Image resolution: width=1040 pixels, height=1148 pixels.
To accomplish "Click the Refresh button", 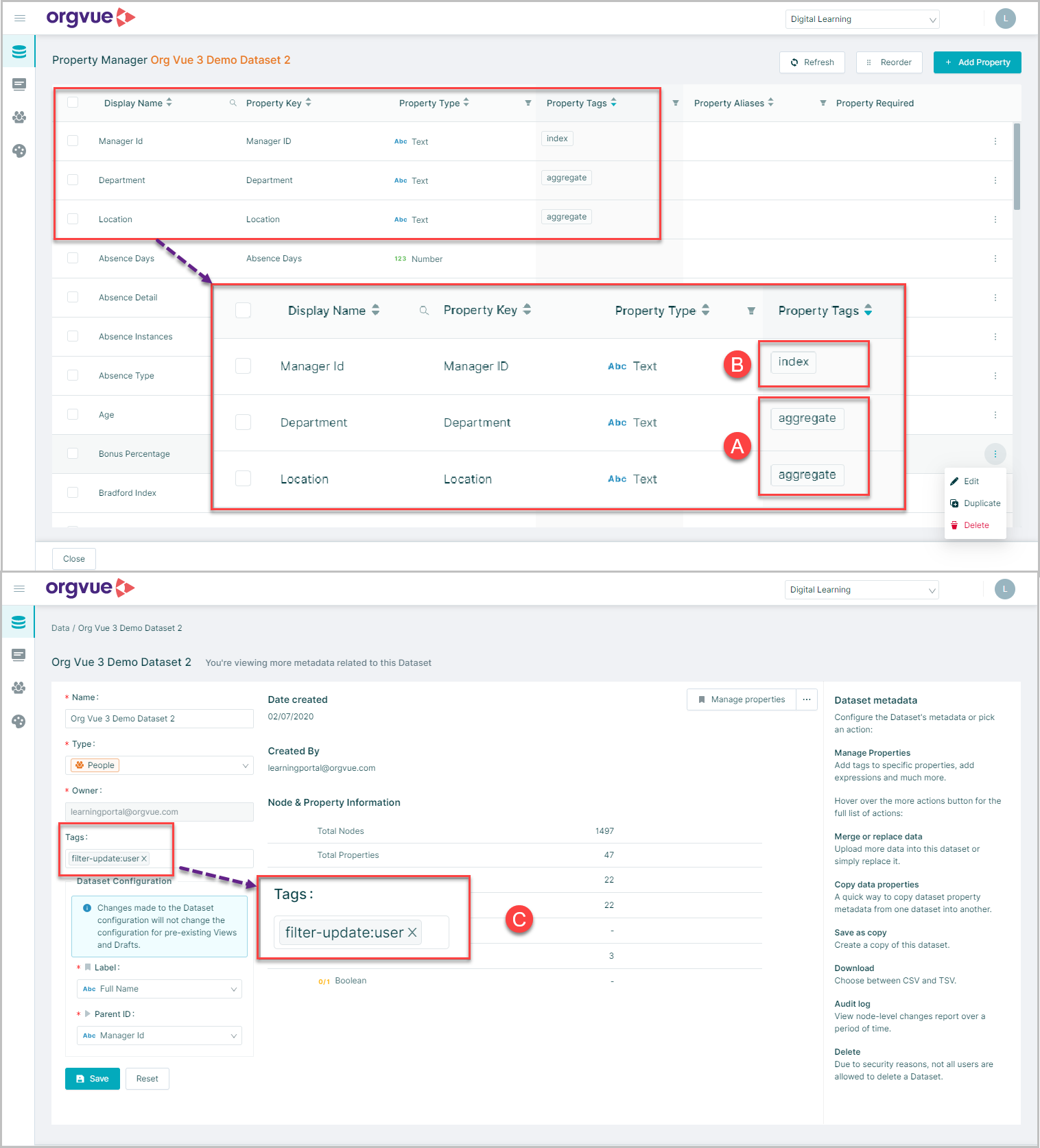I will (812, 62).
